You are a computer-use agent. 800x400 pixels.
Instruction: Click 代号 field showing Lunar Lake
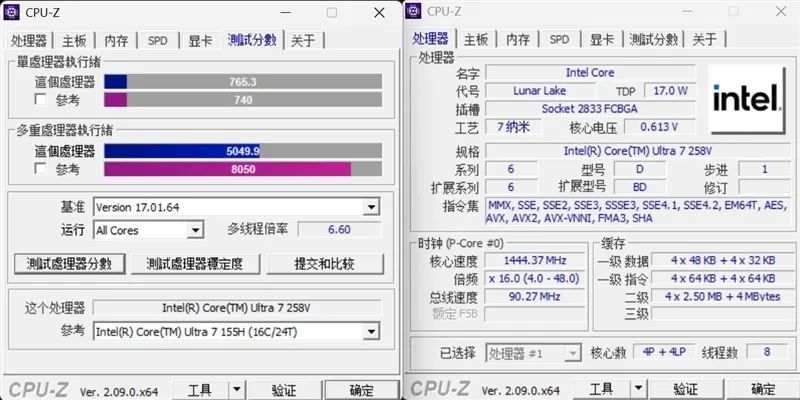(539, 91)
